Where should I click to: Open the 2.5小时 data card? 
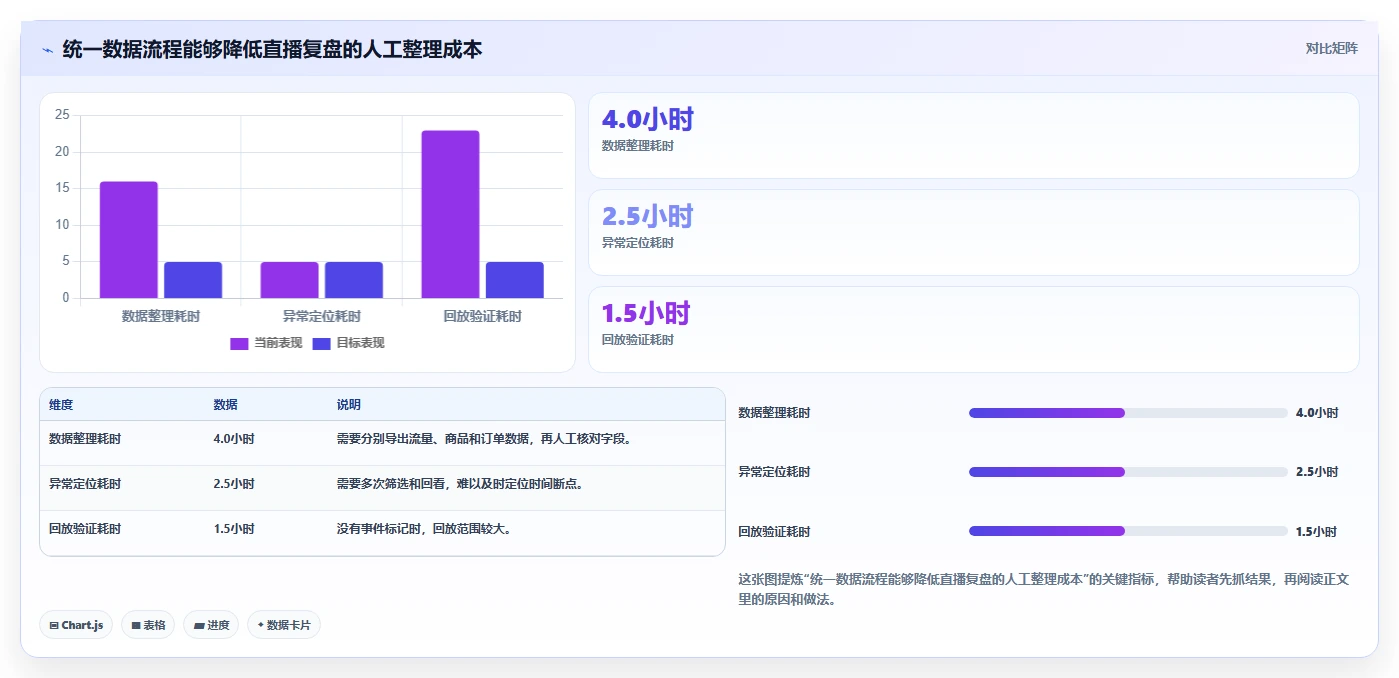974,232
